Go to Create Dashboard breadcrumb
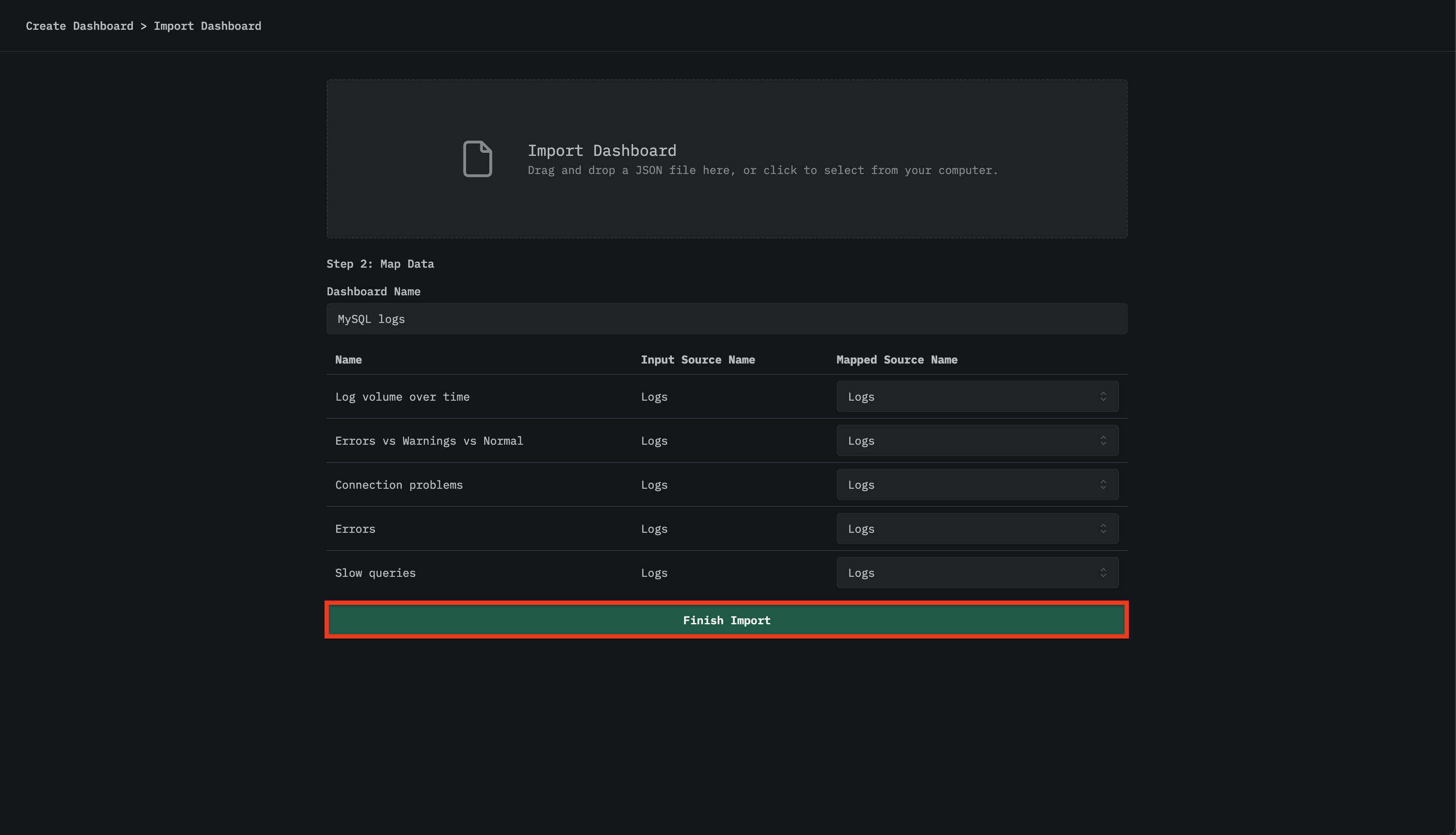The height and width of the screenshot is (835, 1456). (79, 26)
